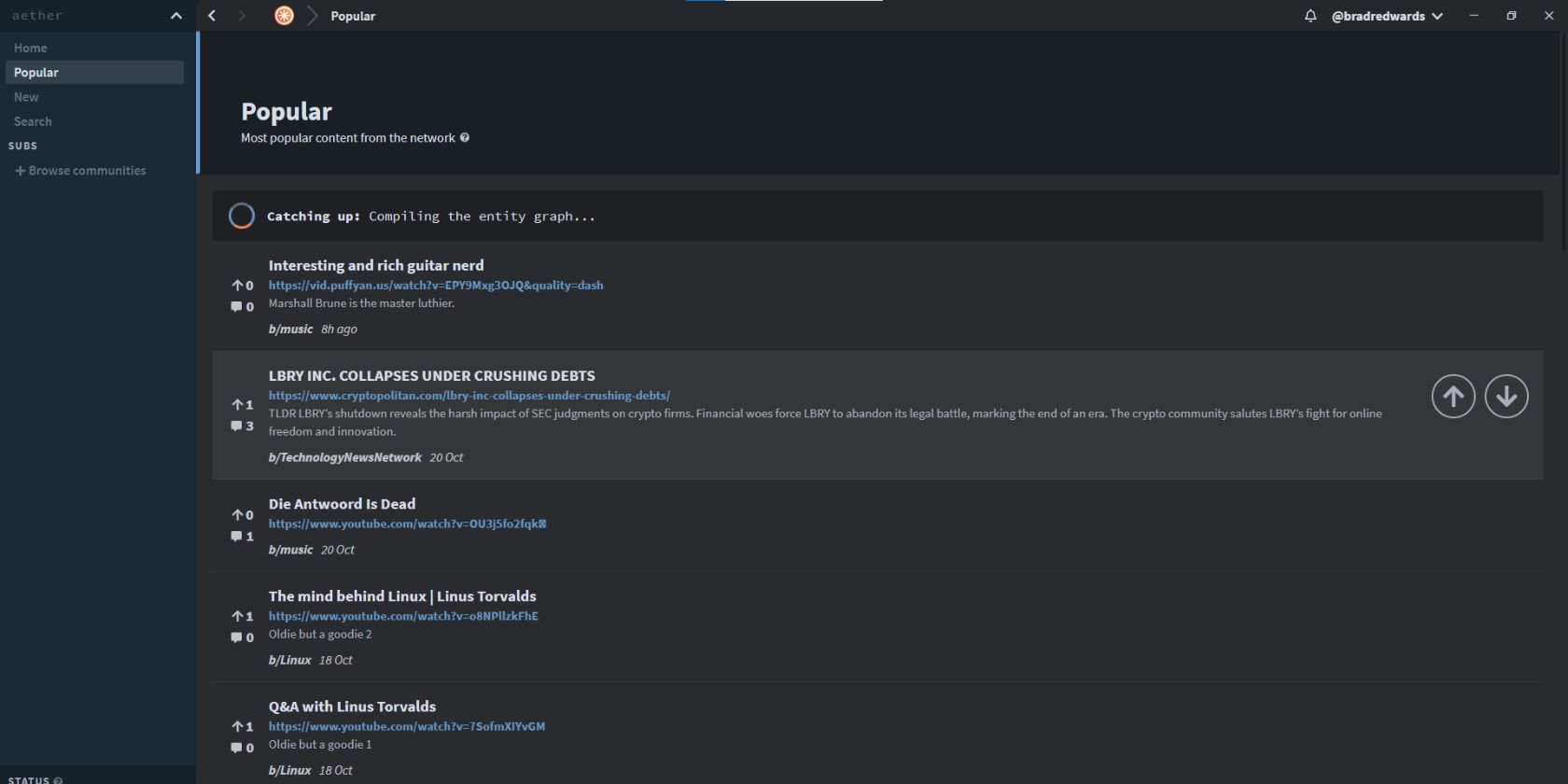Upvote the Q&A with Linus Torvalds post
Viewport: 1568px width, 784px height.
[x=240, y=724]
